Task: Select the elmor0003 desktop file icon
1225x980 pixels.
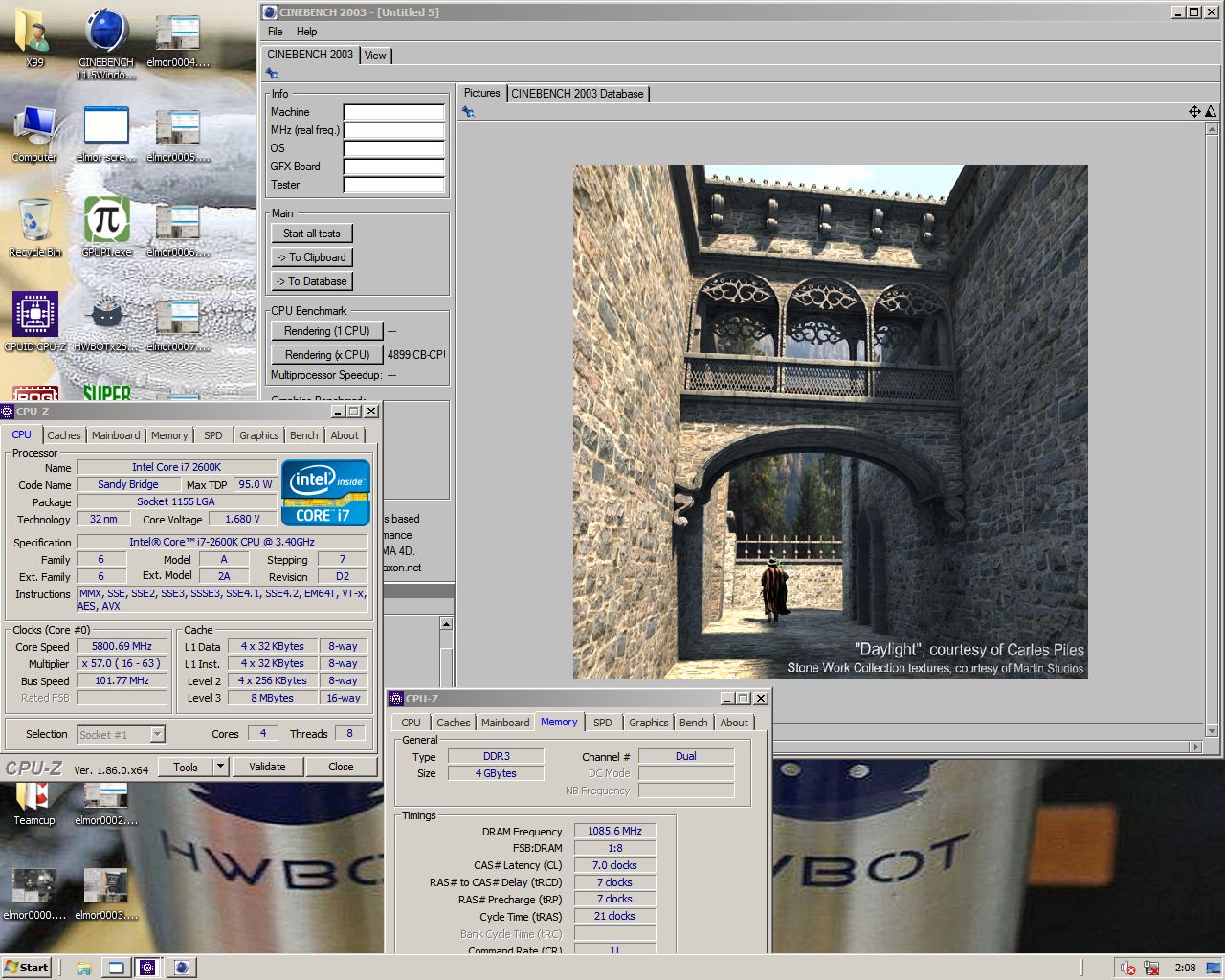Action: coord(106,894)
